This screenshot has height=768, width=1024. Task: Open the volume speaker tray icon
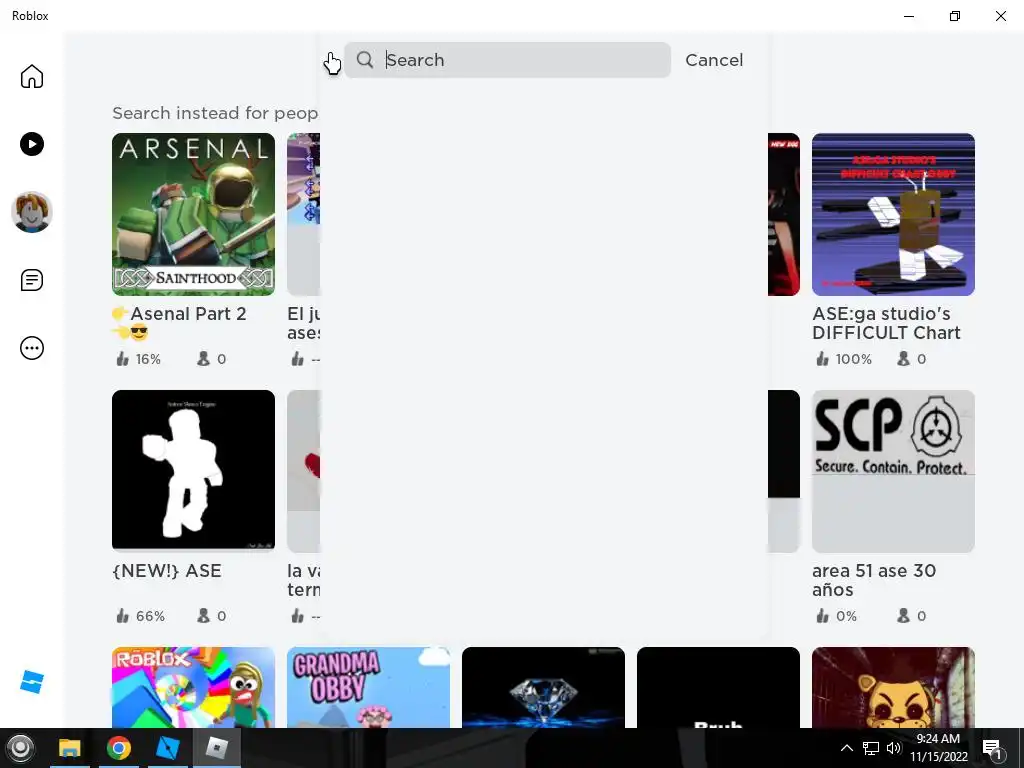894,748
